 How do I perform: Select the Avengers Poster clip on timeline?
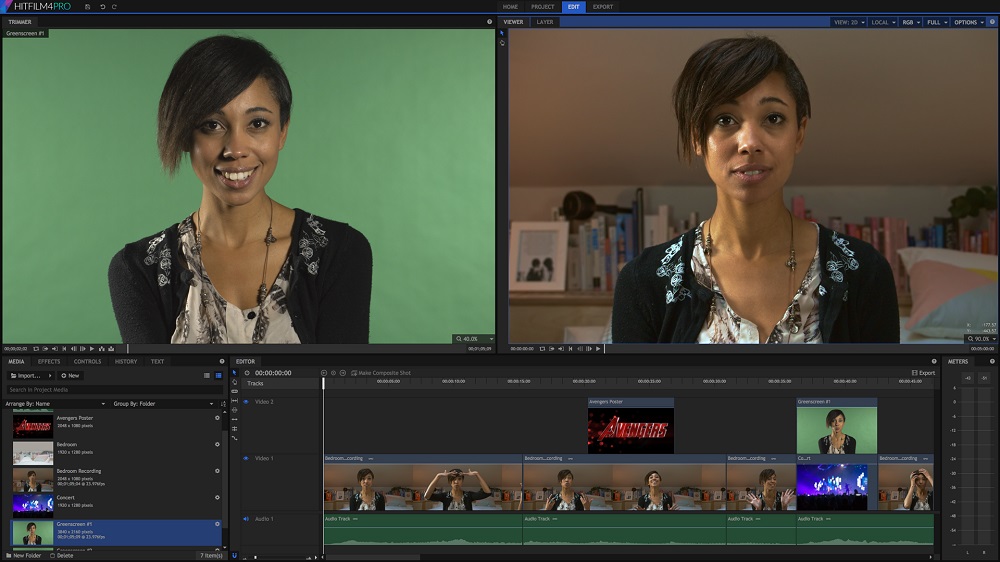[630, 425]
